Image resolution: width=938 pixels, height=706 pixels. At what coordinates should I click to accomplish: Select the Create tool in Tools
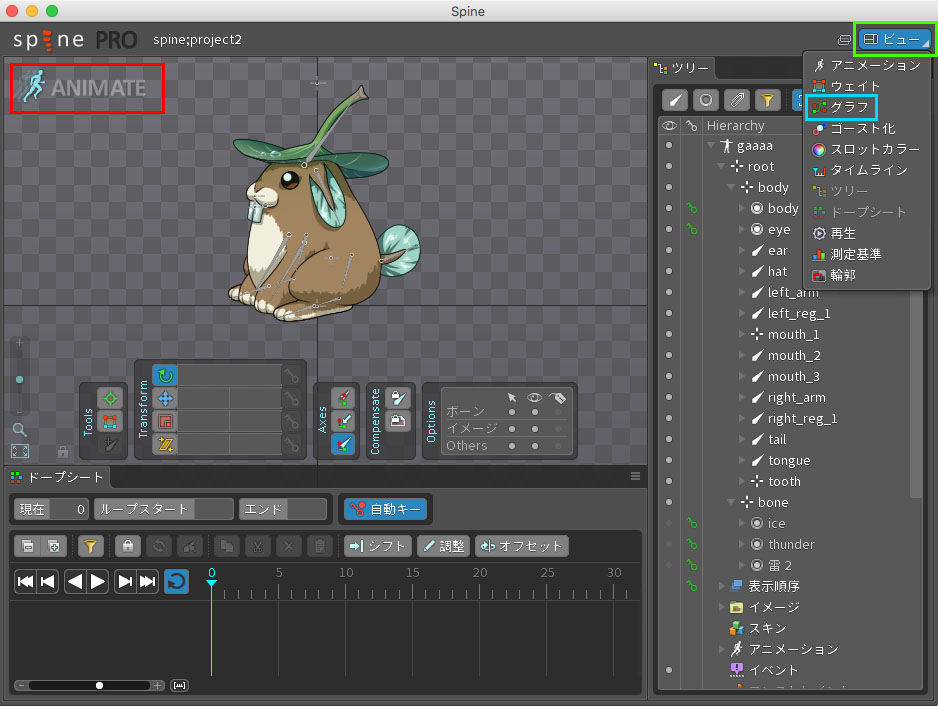tap(110, 445)
